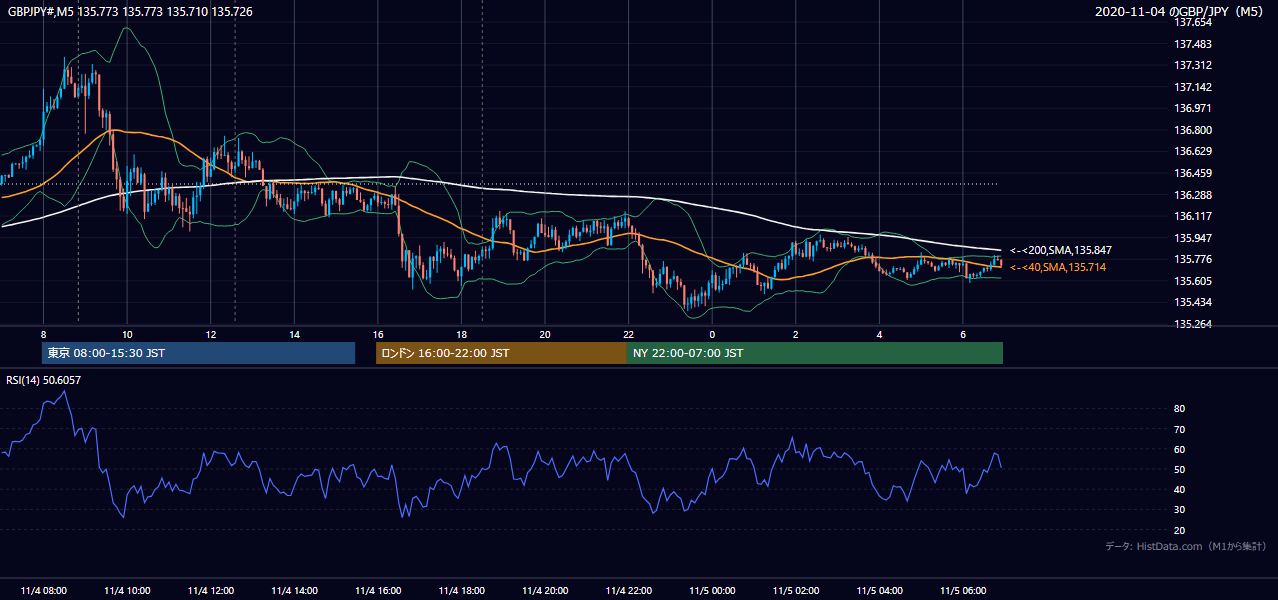1278x600 pixels.
Task: Click the RSI(14) 50.6057 indicator label
Action: click(43, 380)
